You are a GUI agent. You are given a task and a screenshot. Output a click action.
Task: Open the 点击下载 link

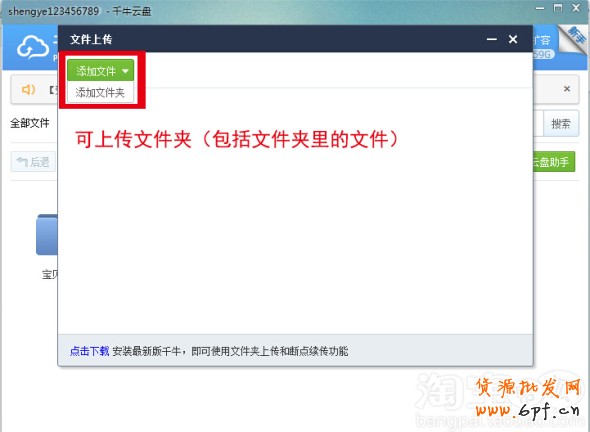89,351
